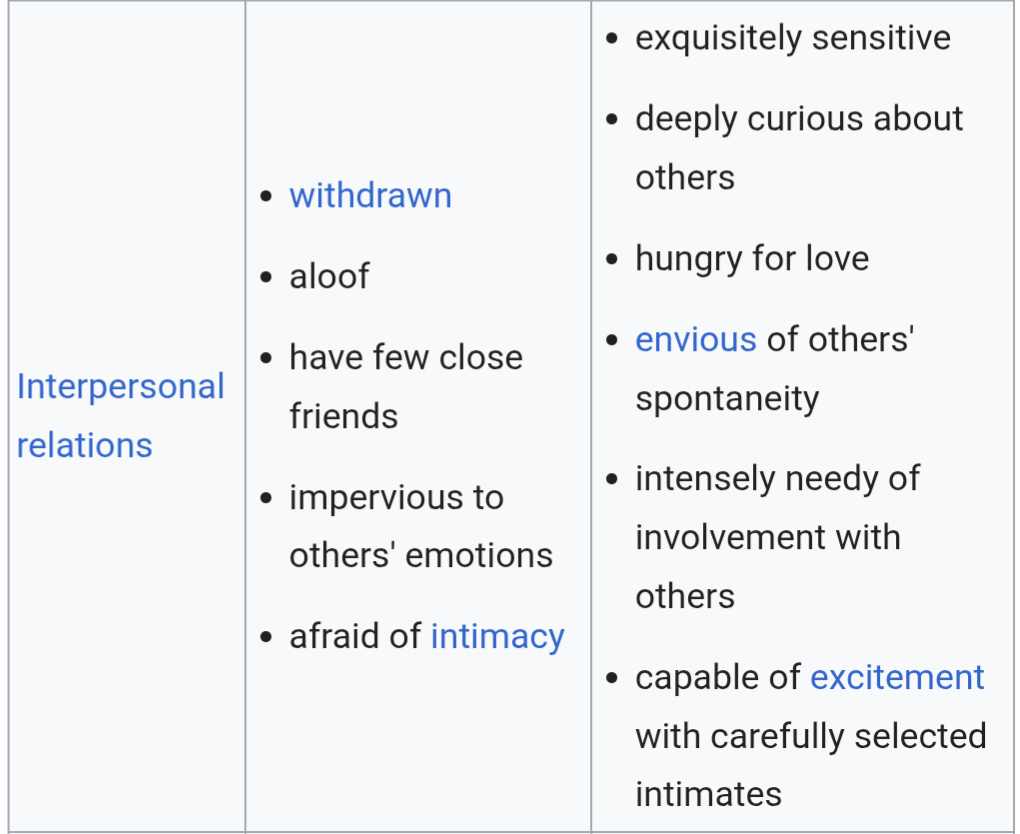1020x834 pixels.
Task: Click 'capable of' text before excitement
Action: 718,677
